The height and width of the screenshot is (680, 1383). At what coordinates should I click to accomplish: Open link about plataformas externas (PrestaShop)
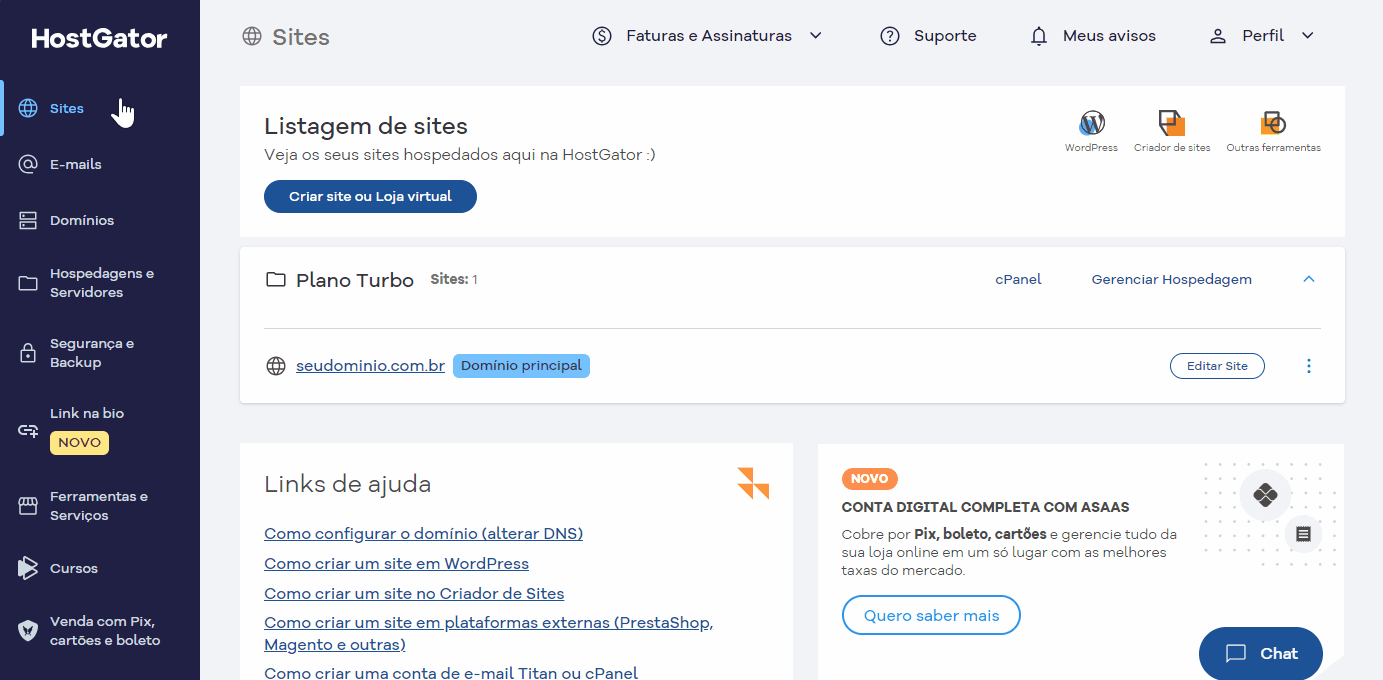(x=488, y=634)
